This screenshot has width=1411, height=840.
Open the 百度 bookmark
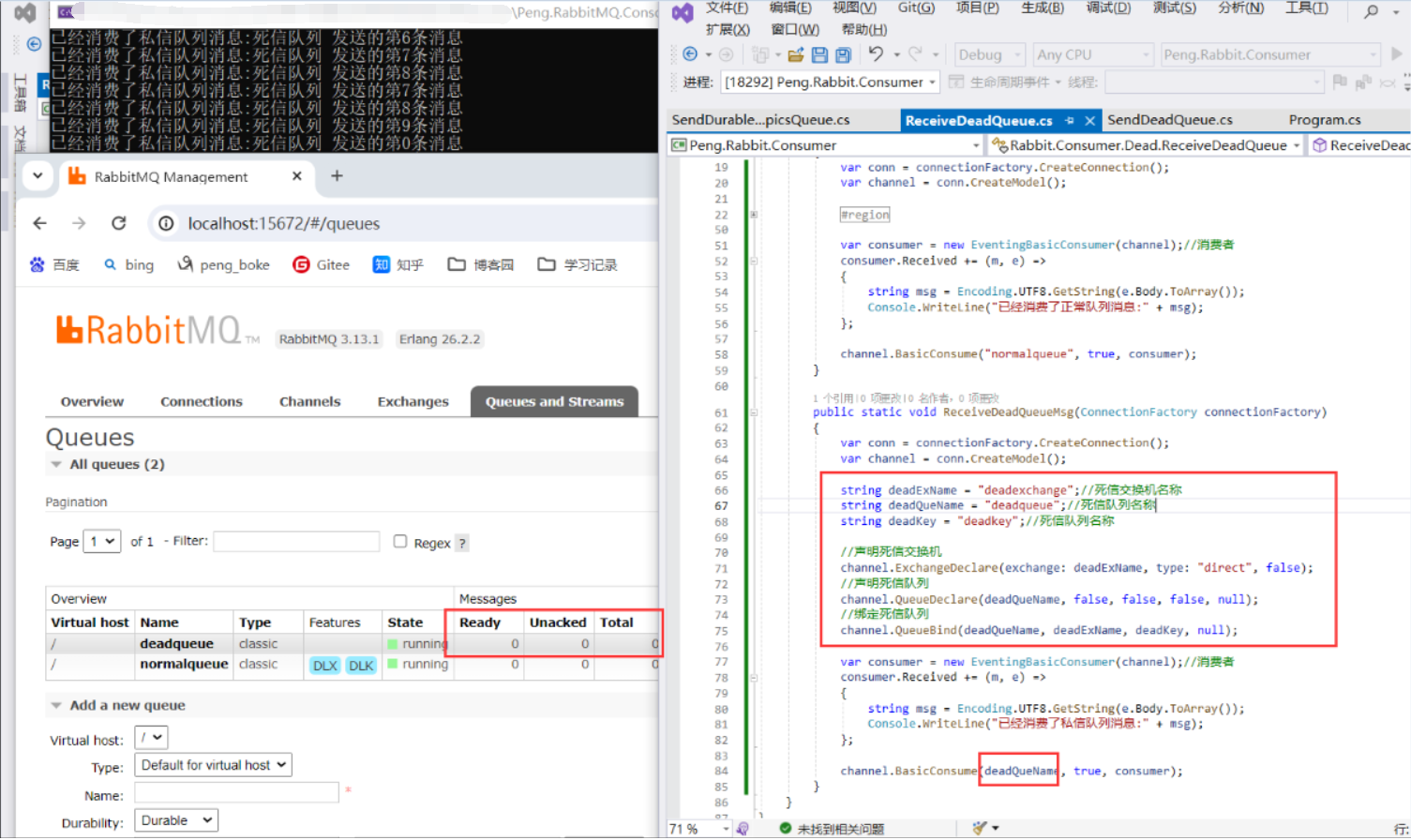click(x=54, y=264)
